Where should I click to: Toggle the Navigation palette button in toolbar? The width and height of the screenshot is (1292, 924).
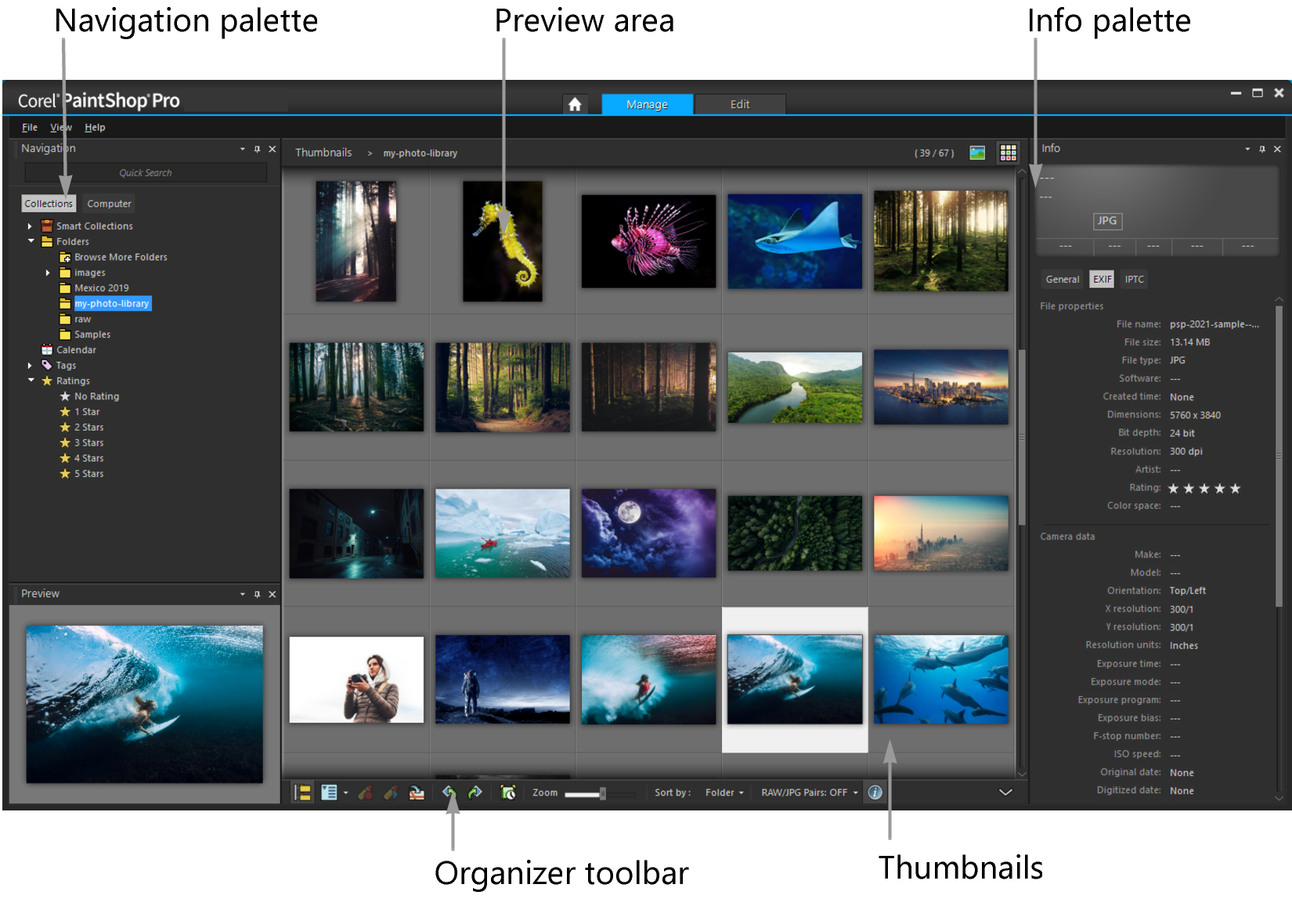tap(302, 792)
